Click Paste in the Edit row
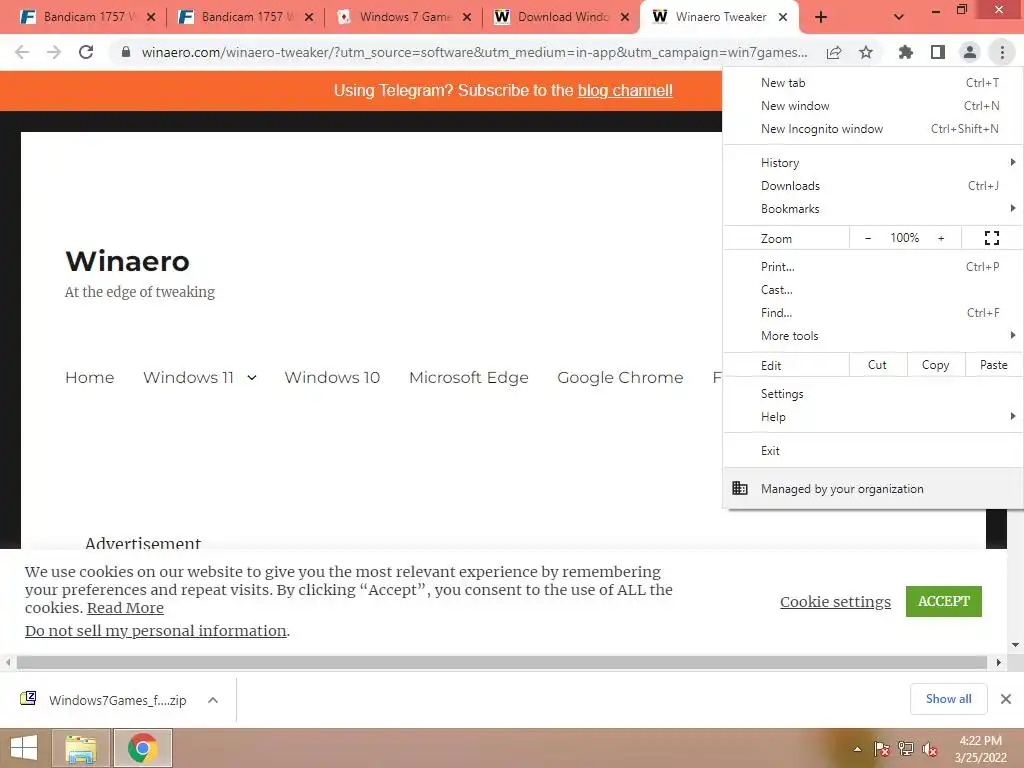Screen dimensions: 1024x768 pyautogui.click(x=993, y=365)
